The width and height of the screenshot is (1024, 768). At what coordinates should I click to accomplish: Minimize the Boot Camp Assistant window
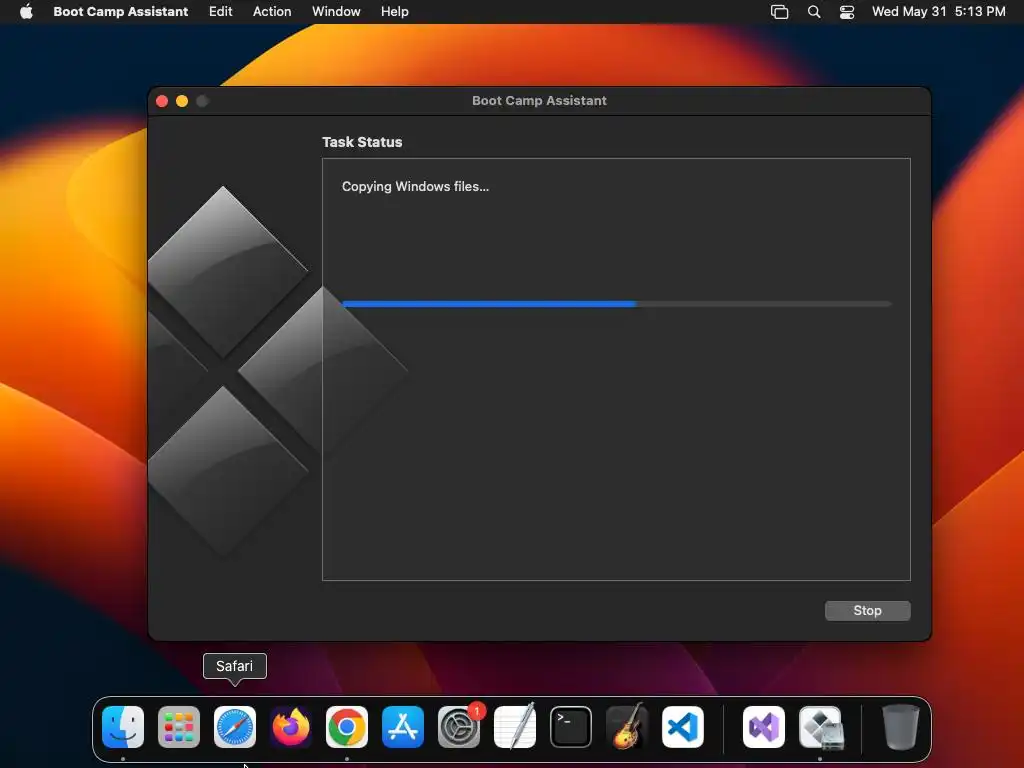[182, 101]
